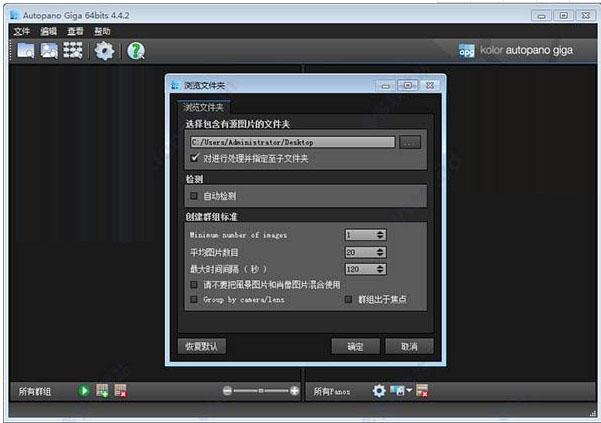This screenshot has height=423, width=601.
Task: Click the green help question mark icon
Action: [x=136, y=51]
